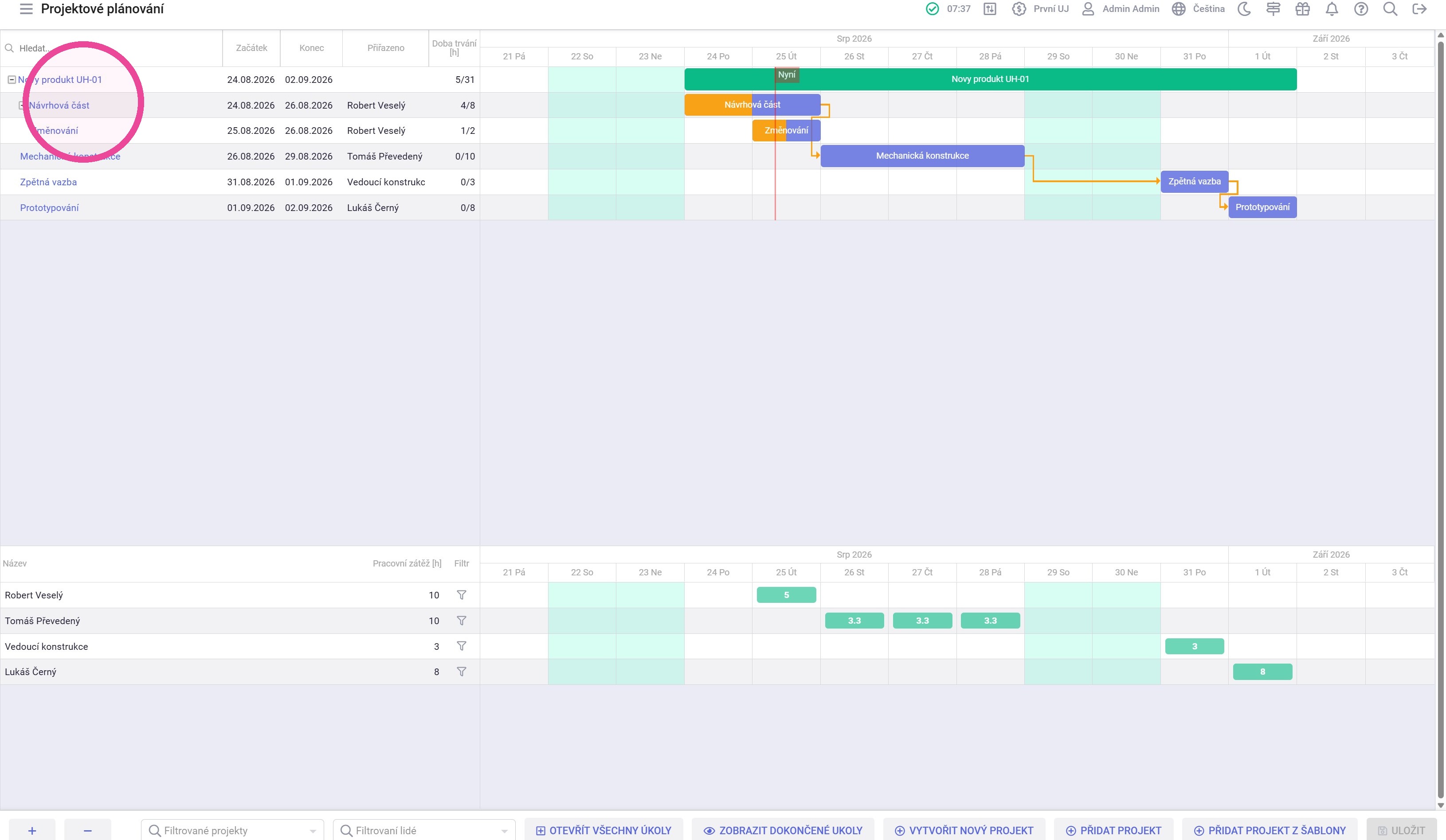Open the Filtrovaní lidé dropdown
The image size is (1446, 840).
[x=424, y=830]
